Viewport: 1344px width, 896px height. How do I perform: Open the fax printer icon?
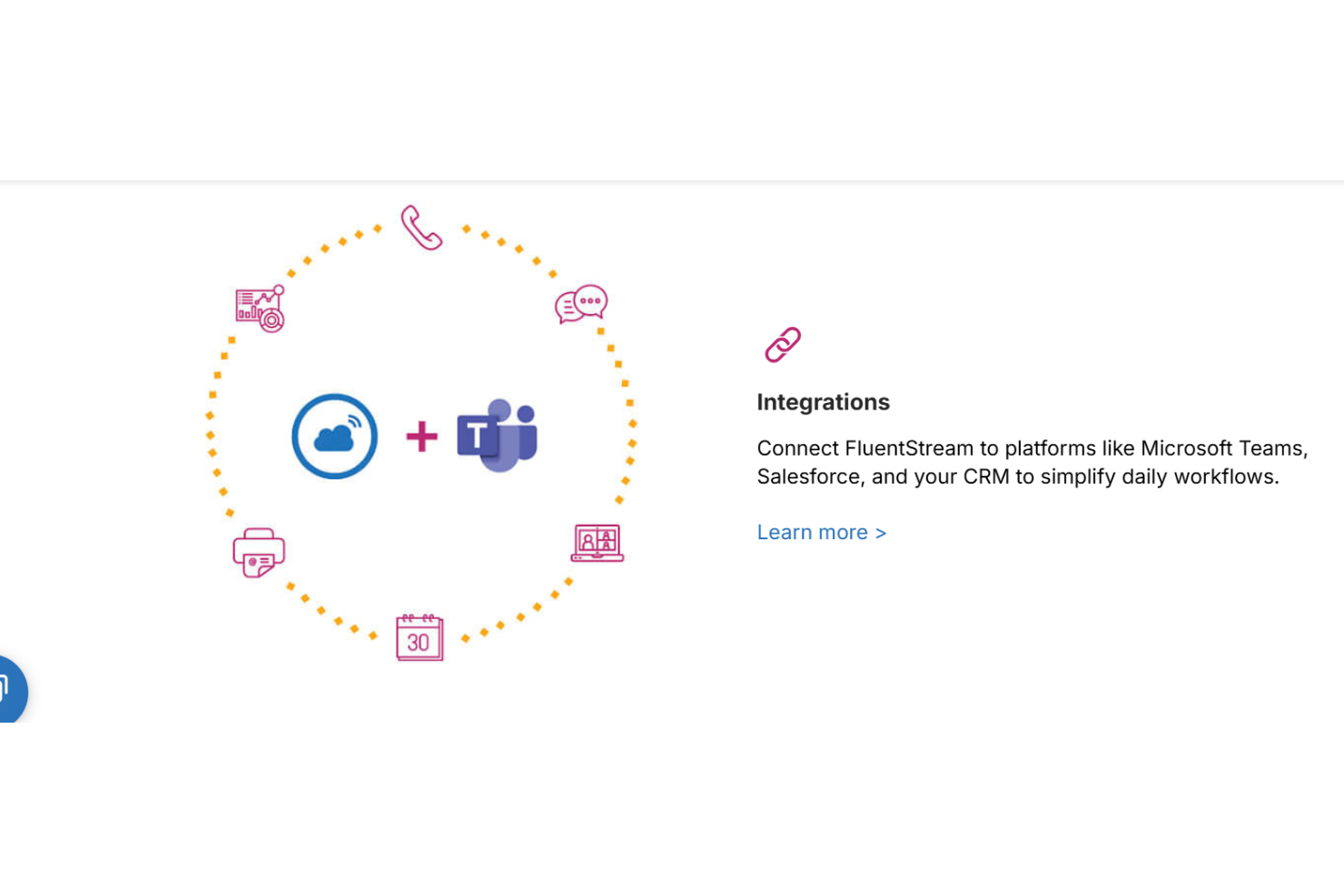click(x=259, y=550)
